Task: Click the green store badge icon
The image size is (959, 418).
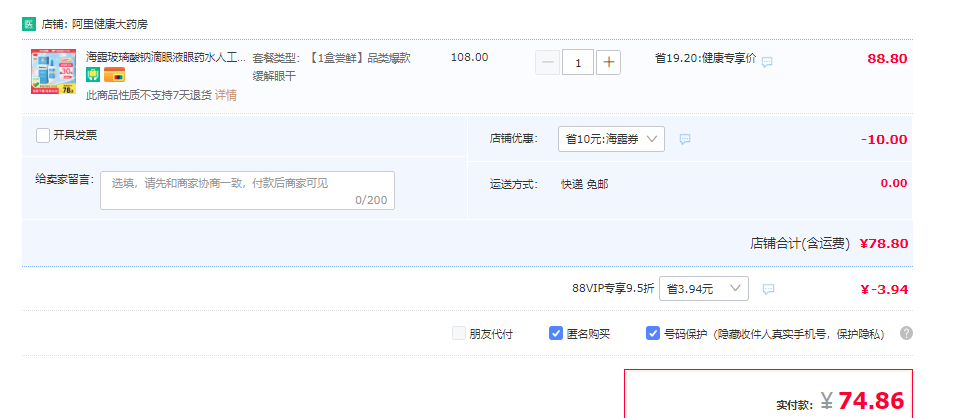Action: click(x=29, y=24)
